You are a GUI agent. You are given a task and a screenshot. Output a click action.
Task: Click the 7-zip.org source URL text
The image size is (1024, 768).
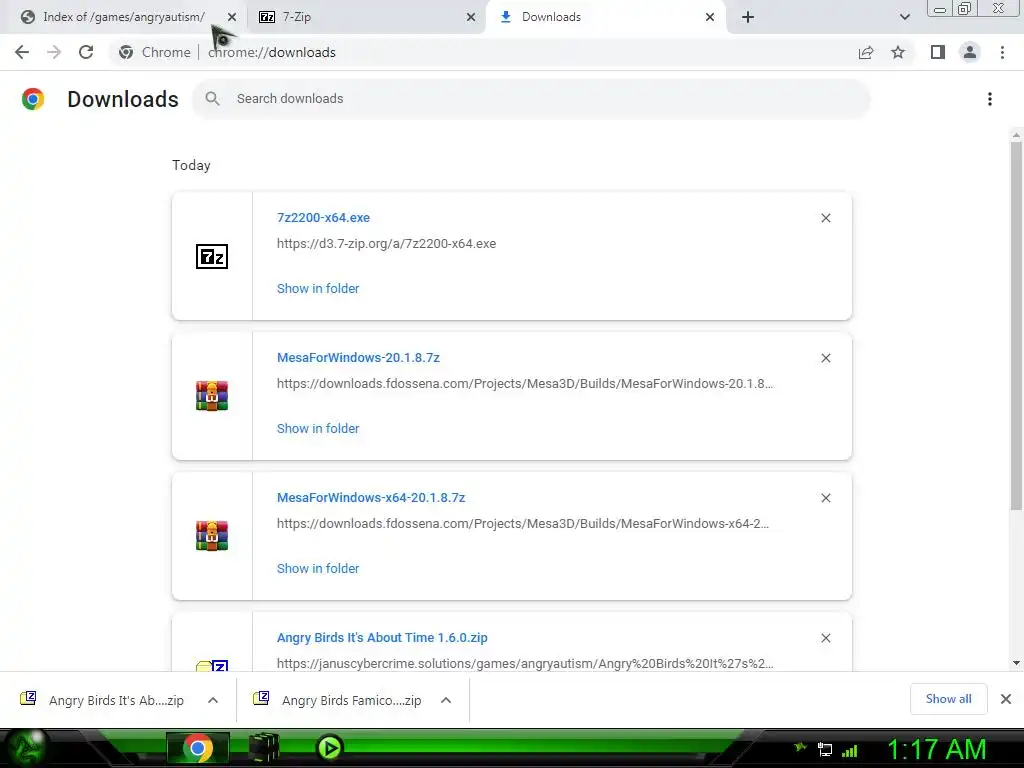pos(387,244)
